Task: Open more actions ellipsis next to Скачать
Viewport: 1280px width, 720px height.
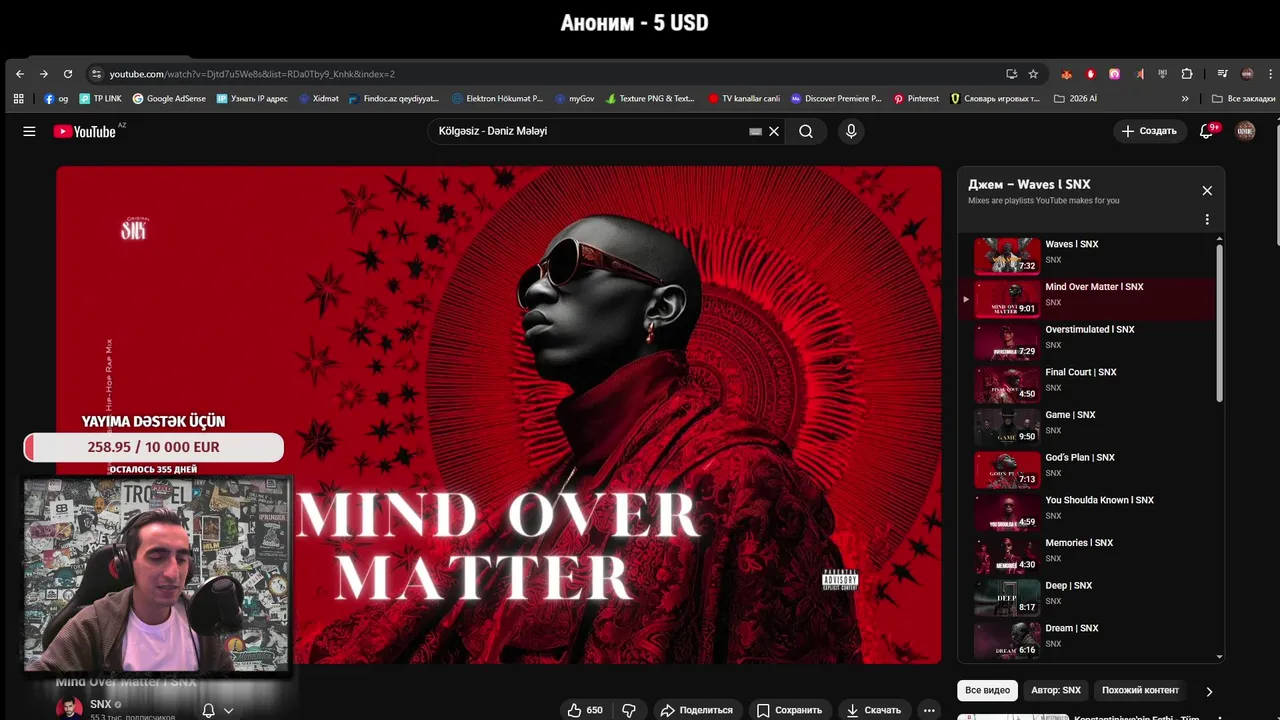Action: point(929,710)
